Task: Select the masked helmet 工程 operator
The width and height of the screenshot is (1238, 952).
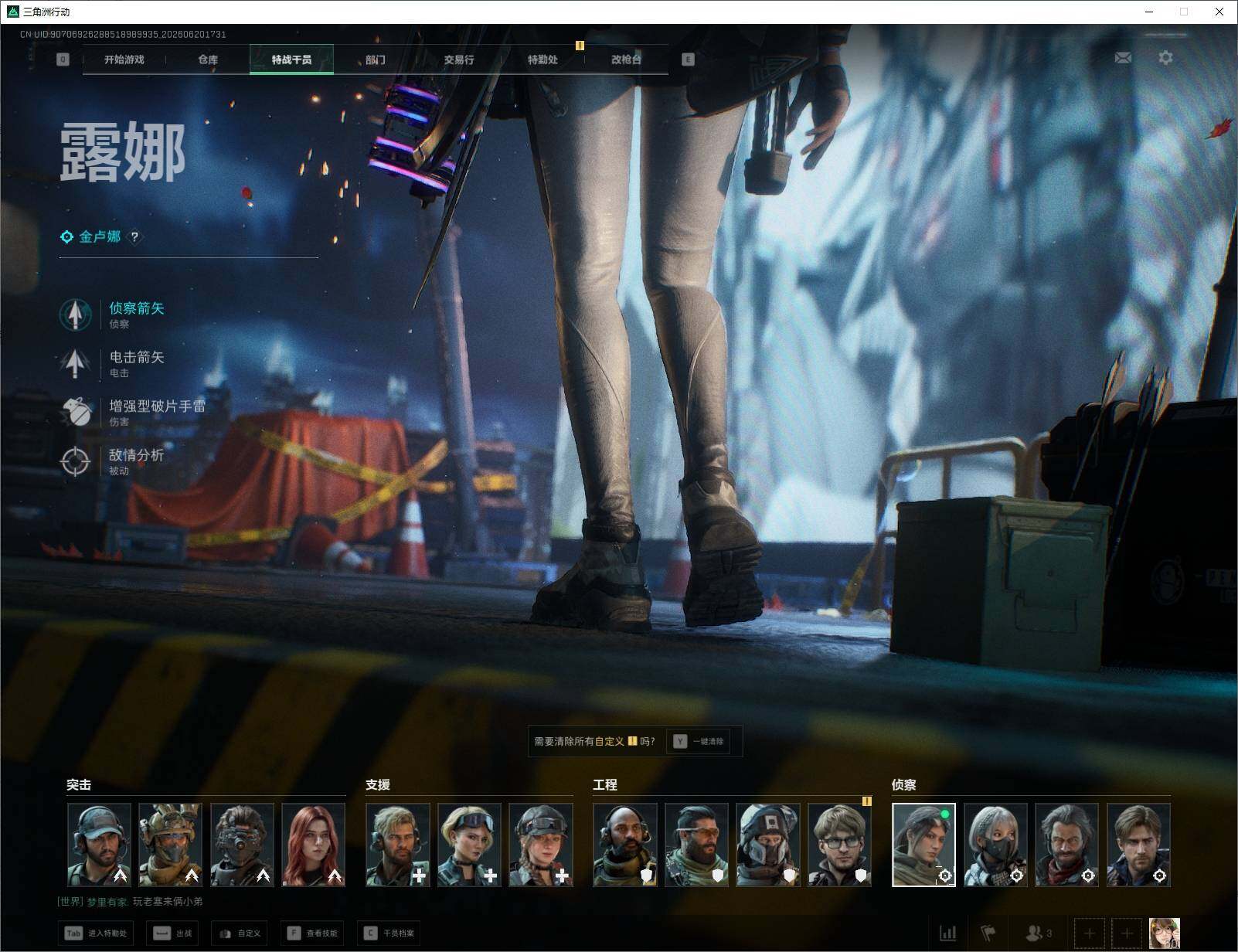Action: [768, 845]
